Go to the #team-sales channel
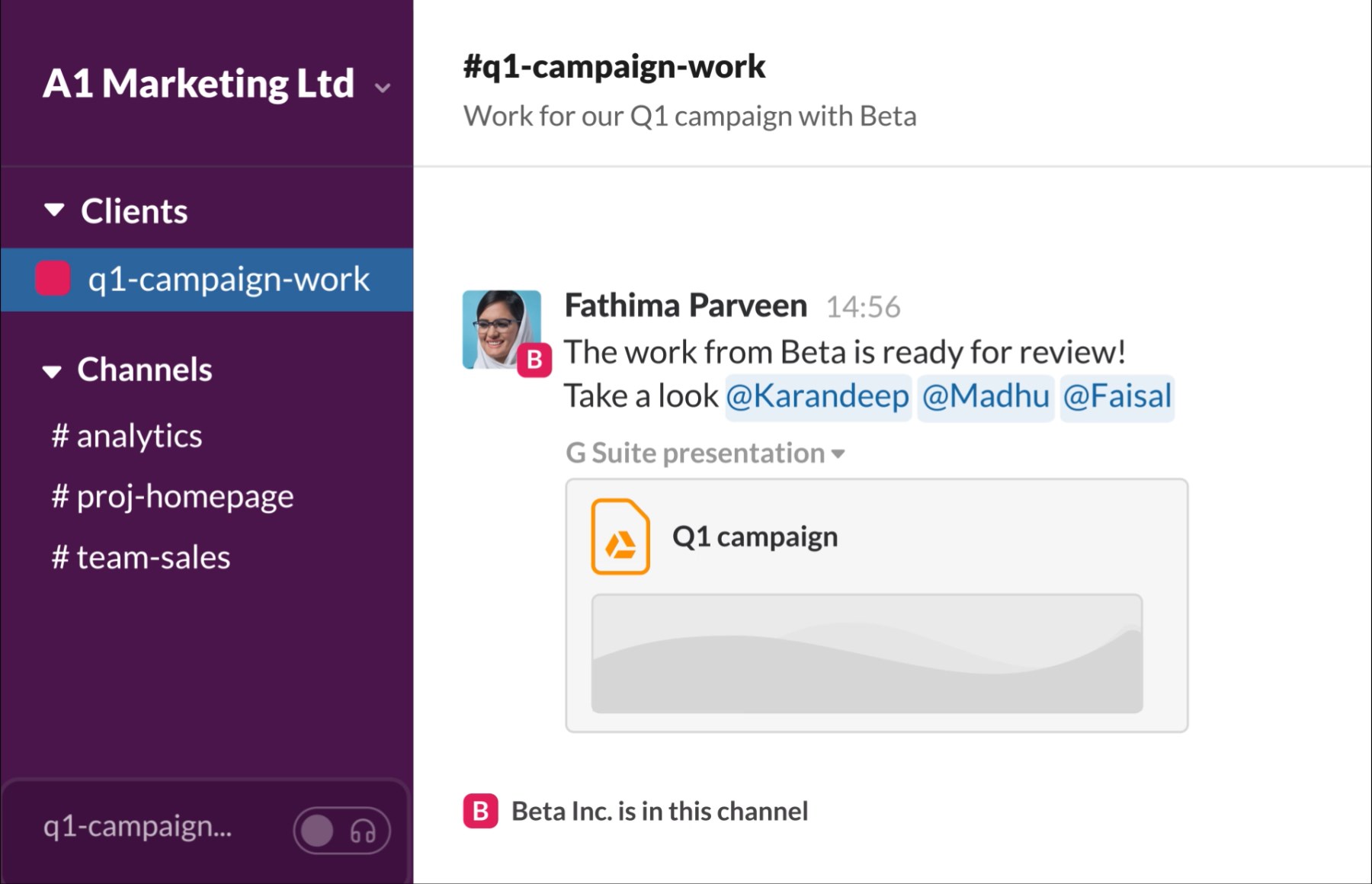 click(x=141, y=558)
